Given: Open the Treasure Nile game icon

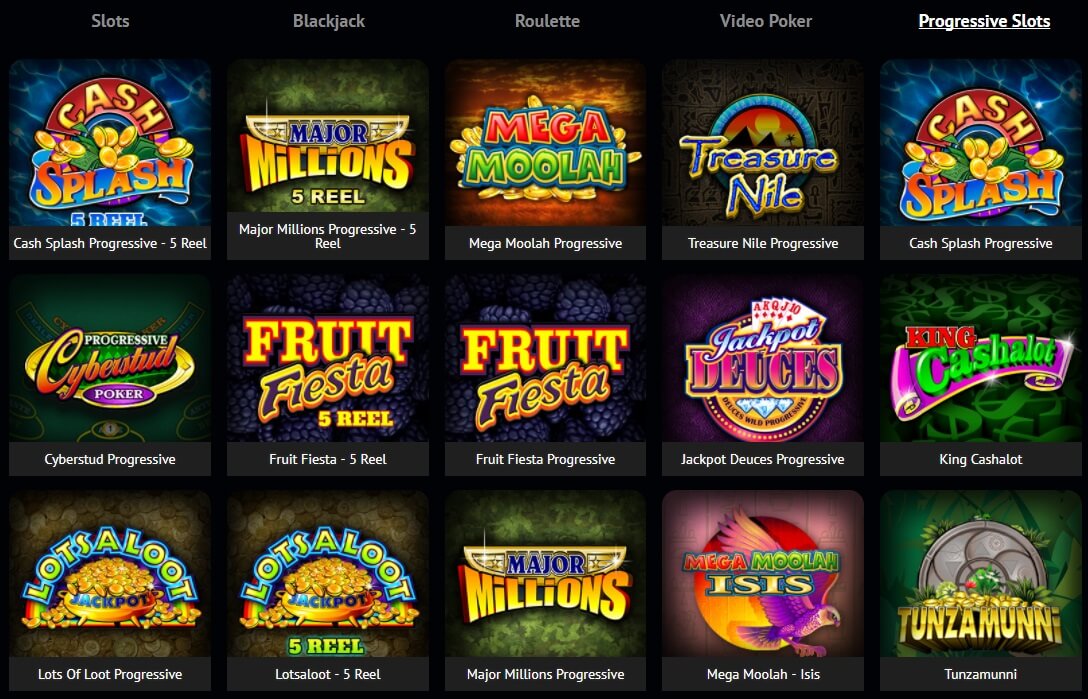Looking at the screenshot, I should (763, 142).
